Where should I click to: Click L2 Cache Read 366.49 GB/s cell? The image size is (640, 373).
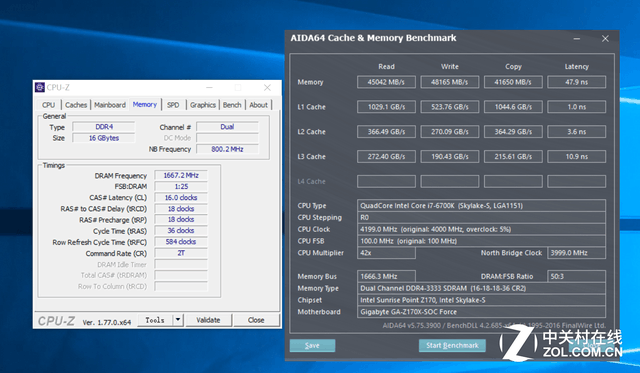coord(386,132)
